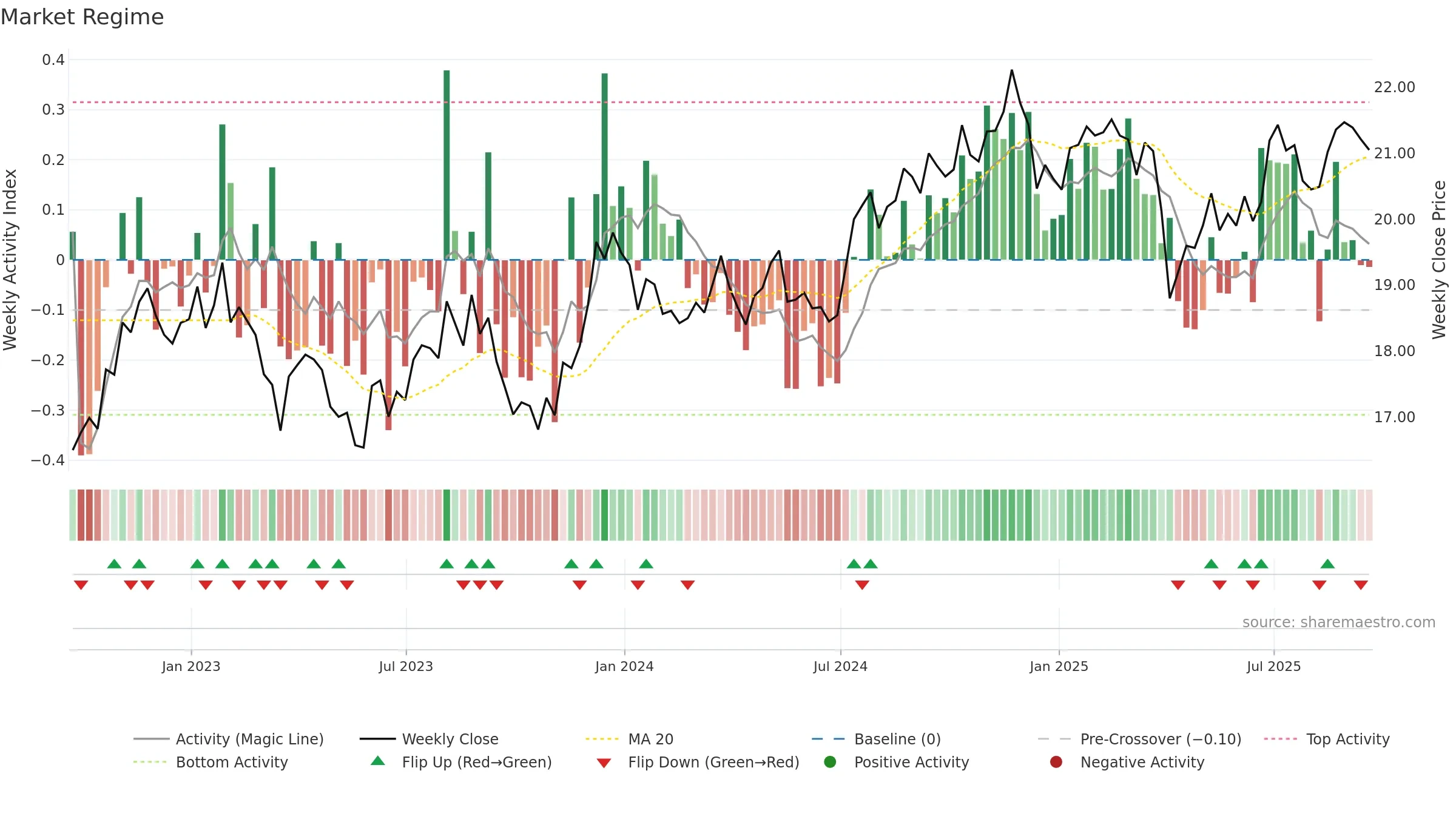
Task: Click the Jan 2024 x-axis label
Action: coord(624,666)
